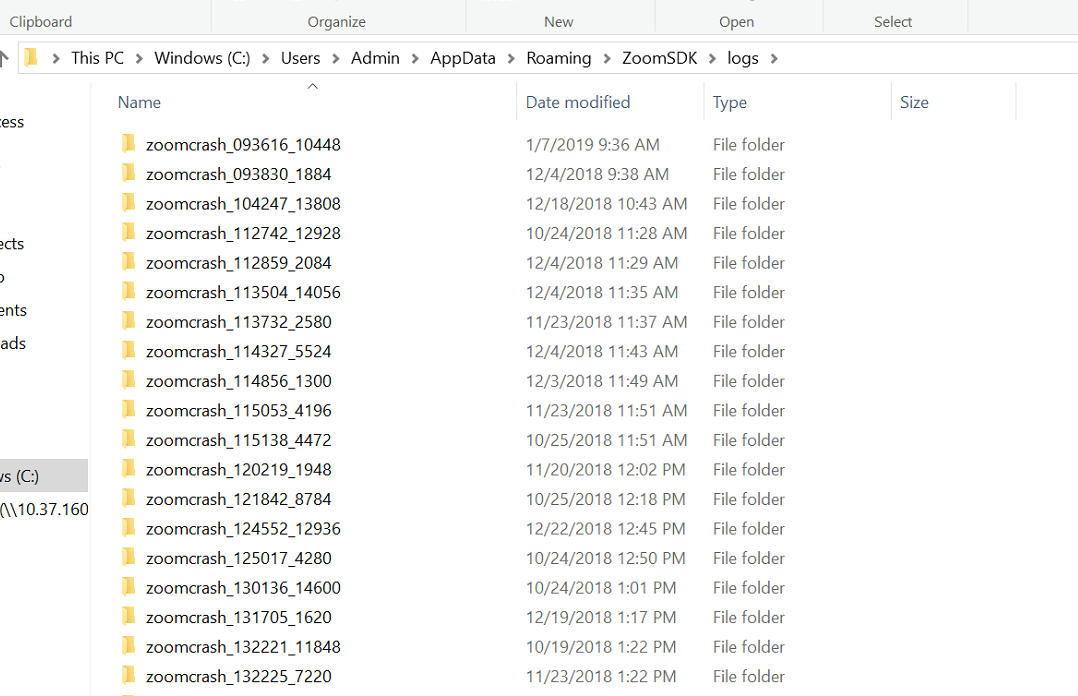
Task: Click folder icon of zoomcrash_124552_12936
Action: pyautogui.click(x=129, y=528)
